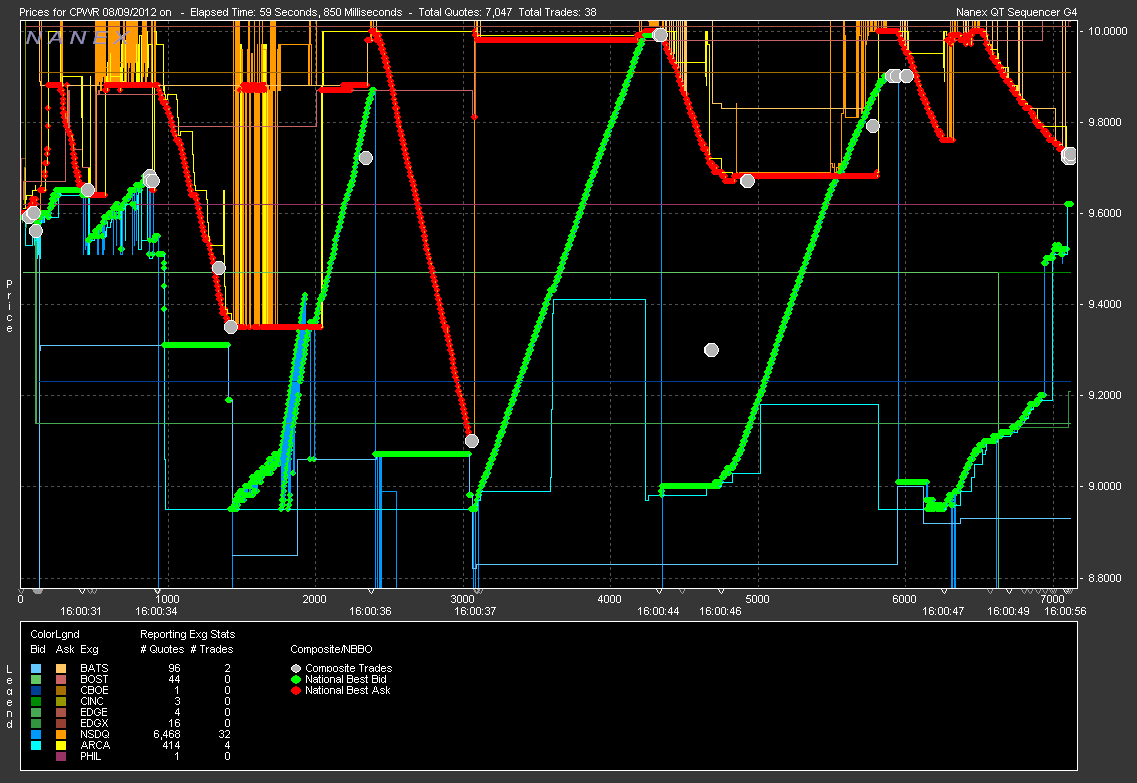Click the vertical 'Price' axis title
Image resolution: width=1137 pixels, height=783 pixels.
pyautogui.click(x=9, y=306)
